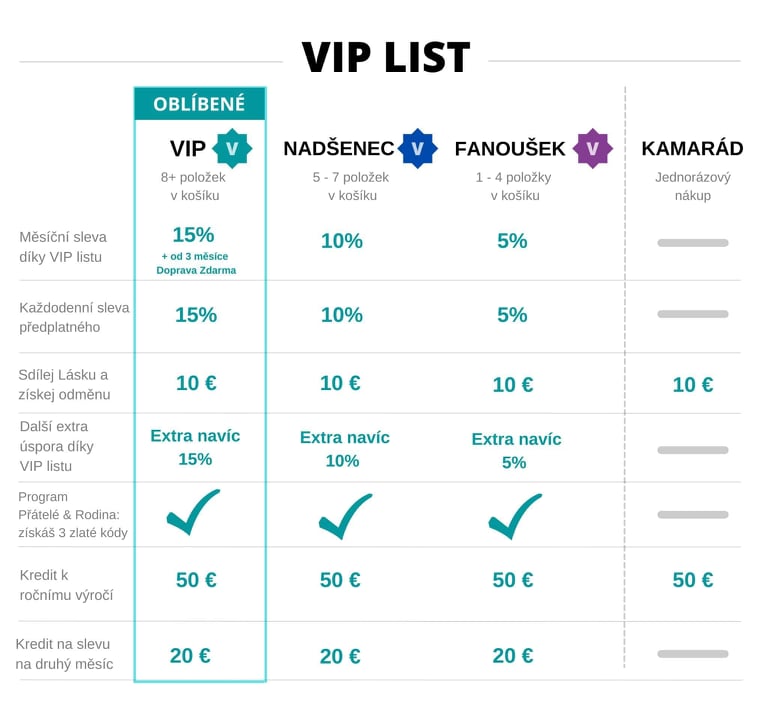Click the VIP column checkmark icon

193,512
